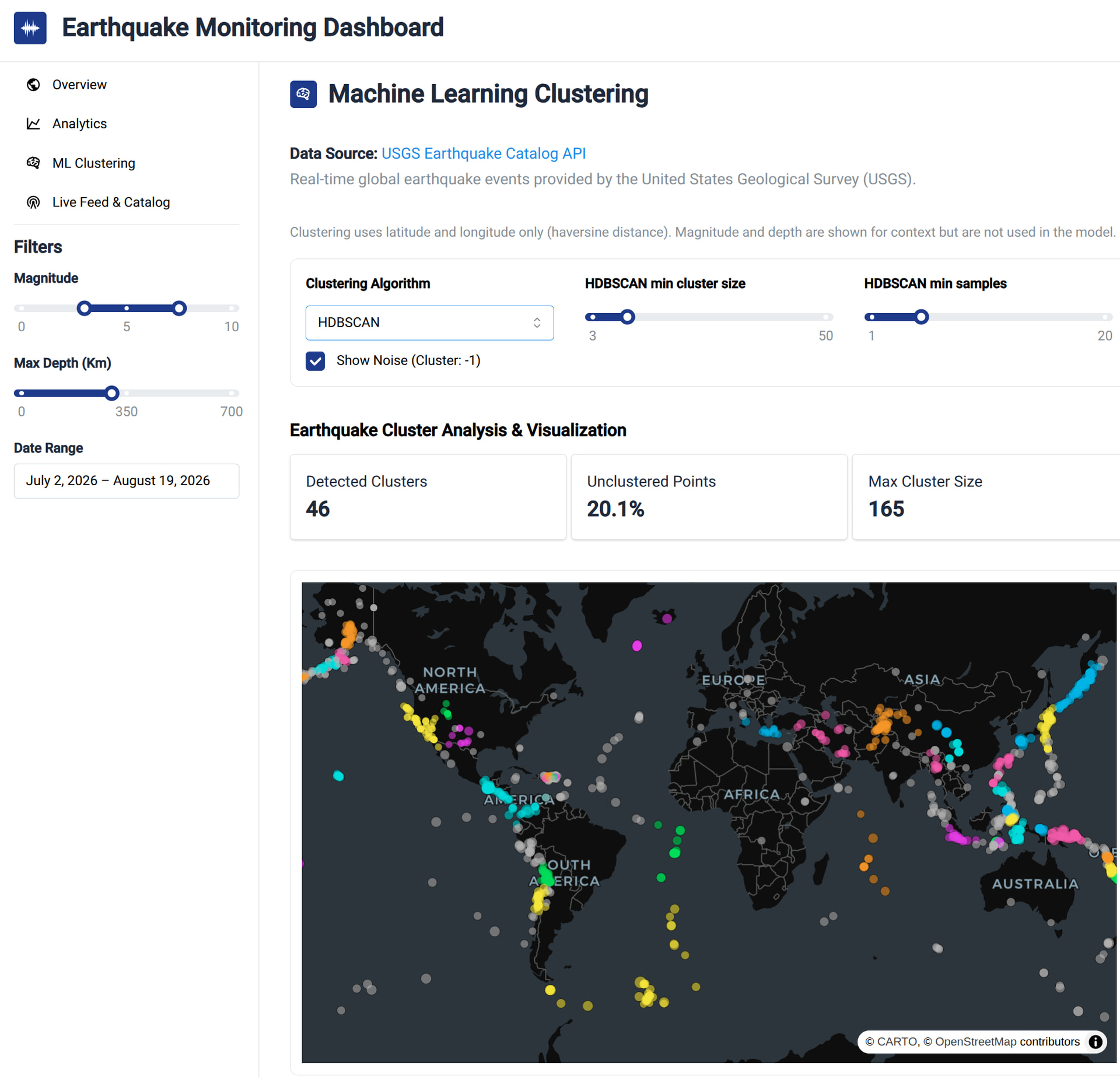Screen dimensions: 1120x1077
Task: Click the CARTO attribution link
Action: click(x=898, y=1041)
